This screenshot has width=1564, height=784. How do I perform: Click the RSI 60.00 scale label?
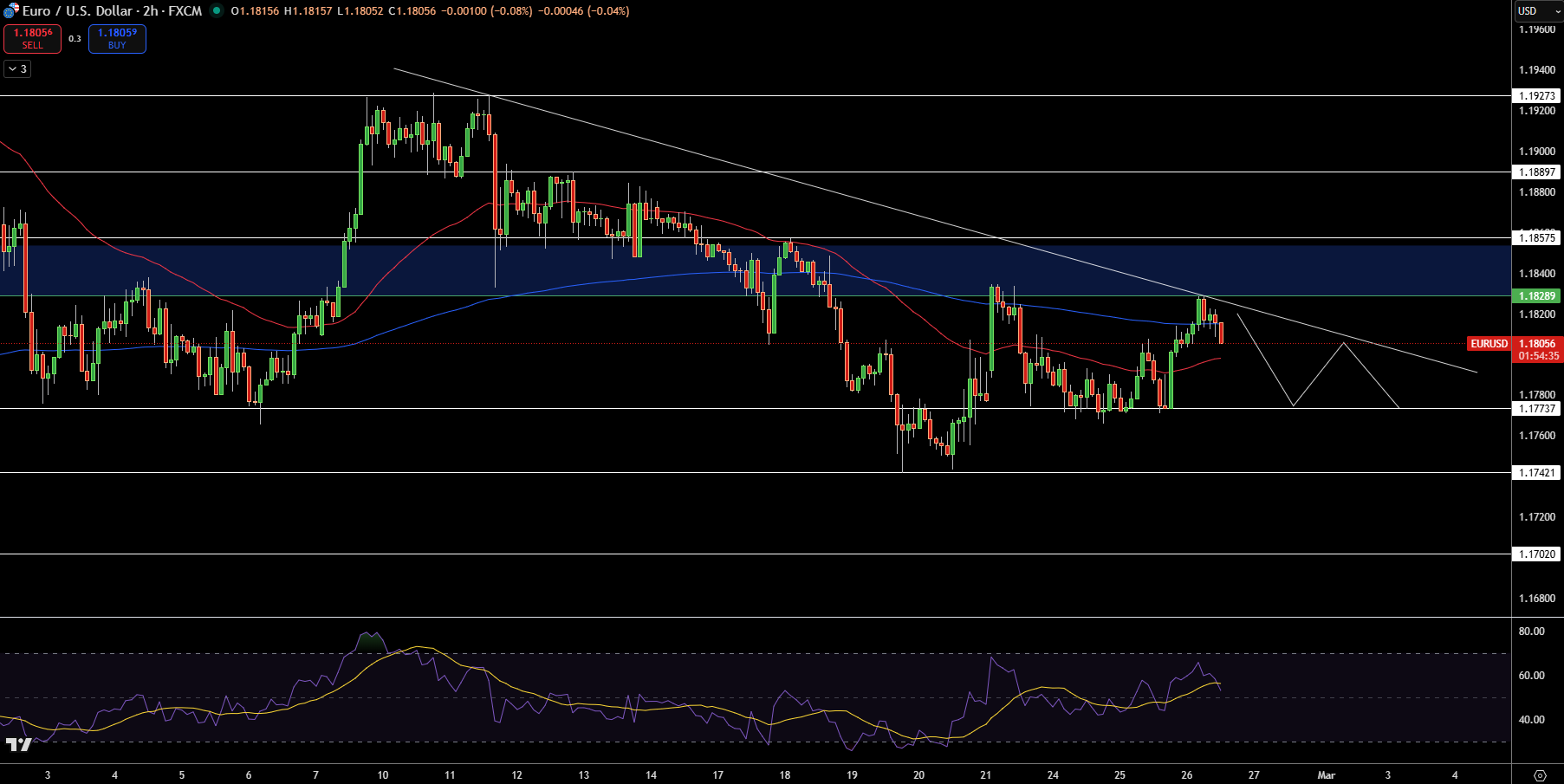coord(1531,676)
